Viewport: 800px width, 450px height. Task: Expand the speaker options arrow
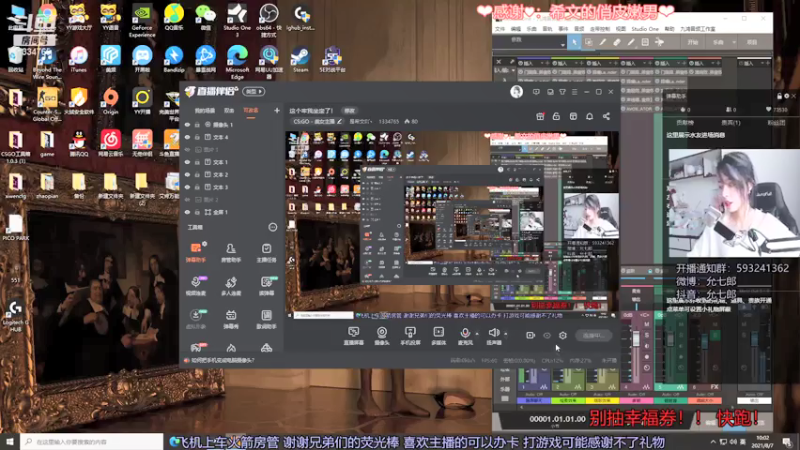[x=506, y=334]
